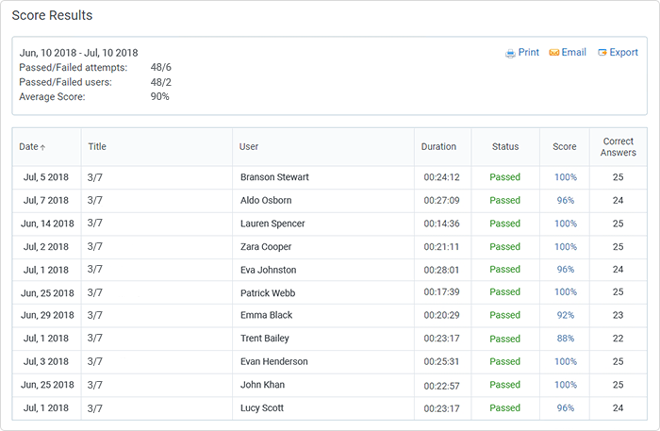Viewport: 660px width, 431px height.
Task: Open Branson Stewart's 100% score
Action: coord(565,177)
